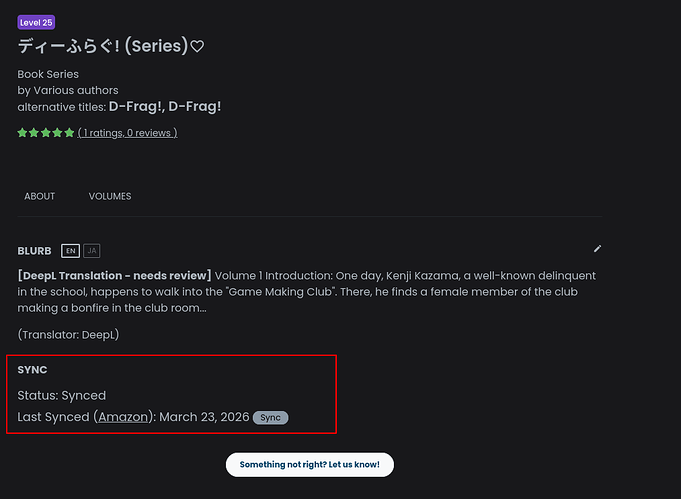Click the pencil icon to edit blurb
Image resolution: width=681 pixels, height=499 pixels.
coord(598,248)
